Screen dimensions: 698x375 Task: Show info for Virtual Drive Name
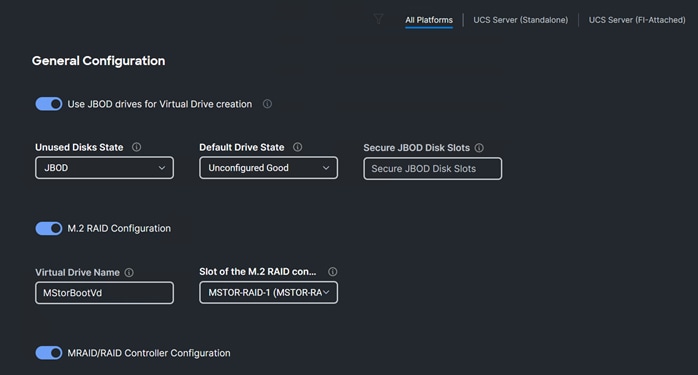pos(129,273)
